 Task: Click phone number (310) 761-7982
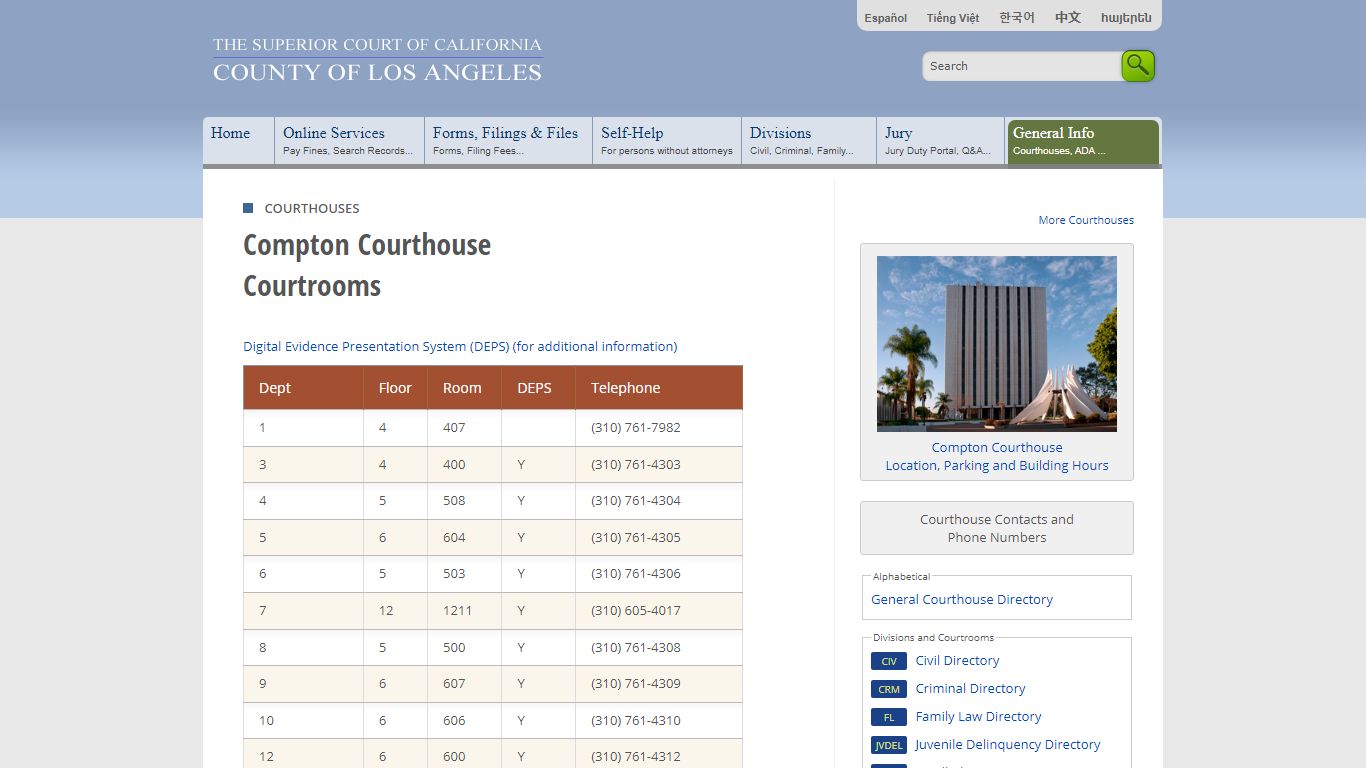coord(636,428)
